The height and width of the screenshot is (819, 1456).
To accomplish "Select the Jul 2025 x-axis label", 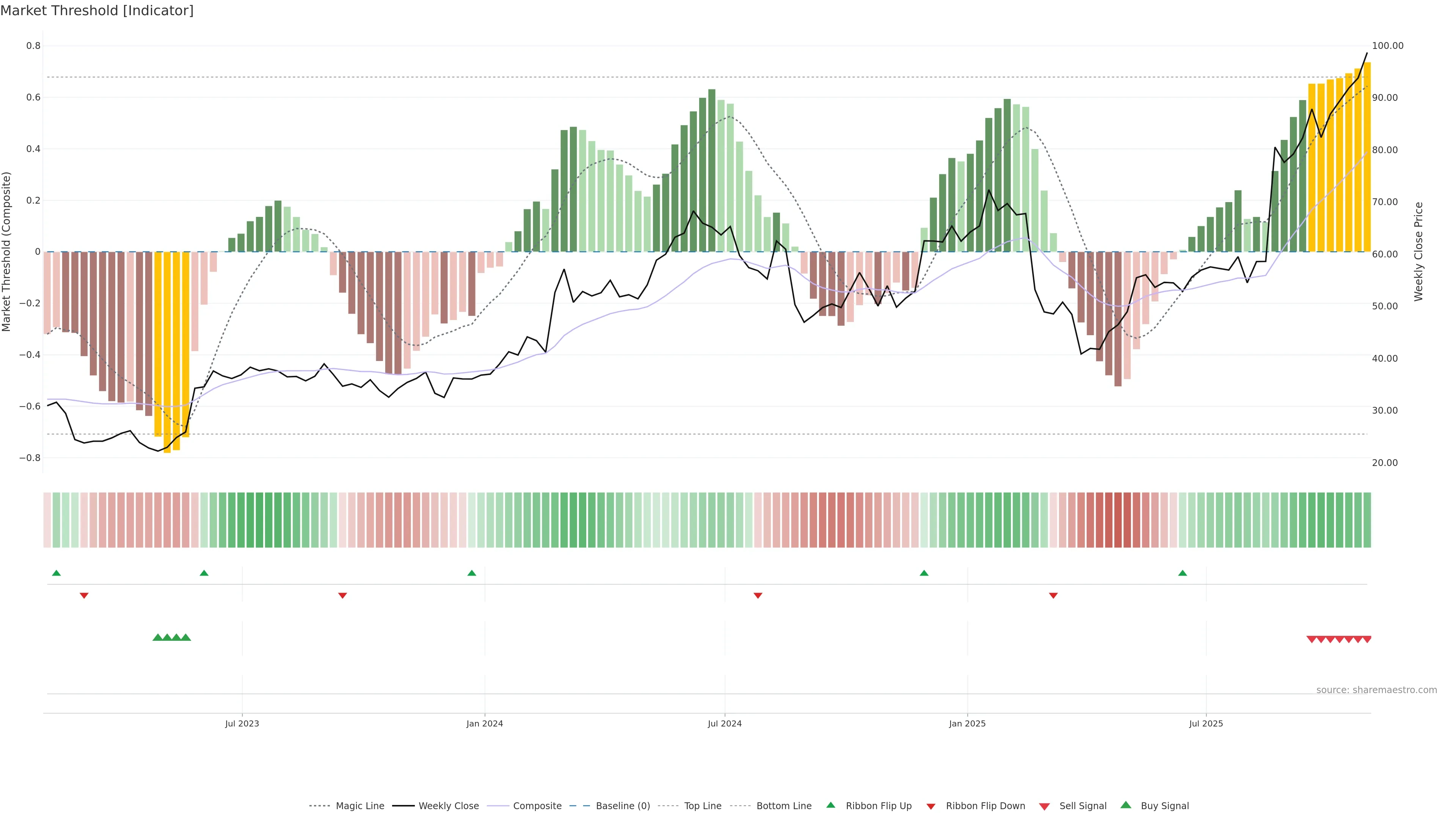I will pos(1206,723).
